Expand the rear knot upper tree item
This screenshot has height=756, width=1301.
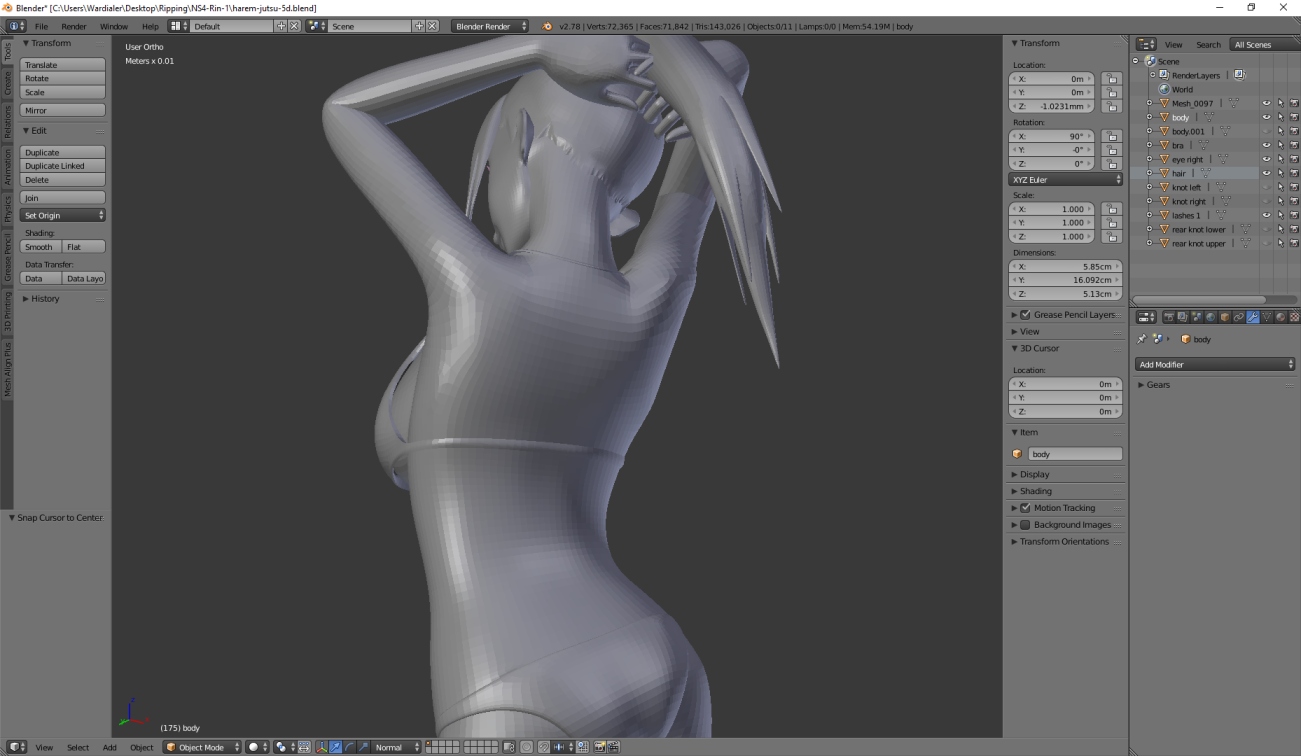pos(1150,243)
